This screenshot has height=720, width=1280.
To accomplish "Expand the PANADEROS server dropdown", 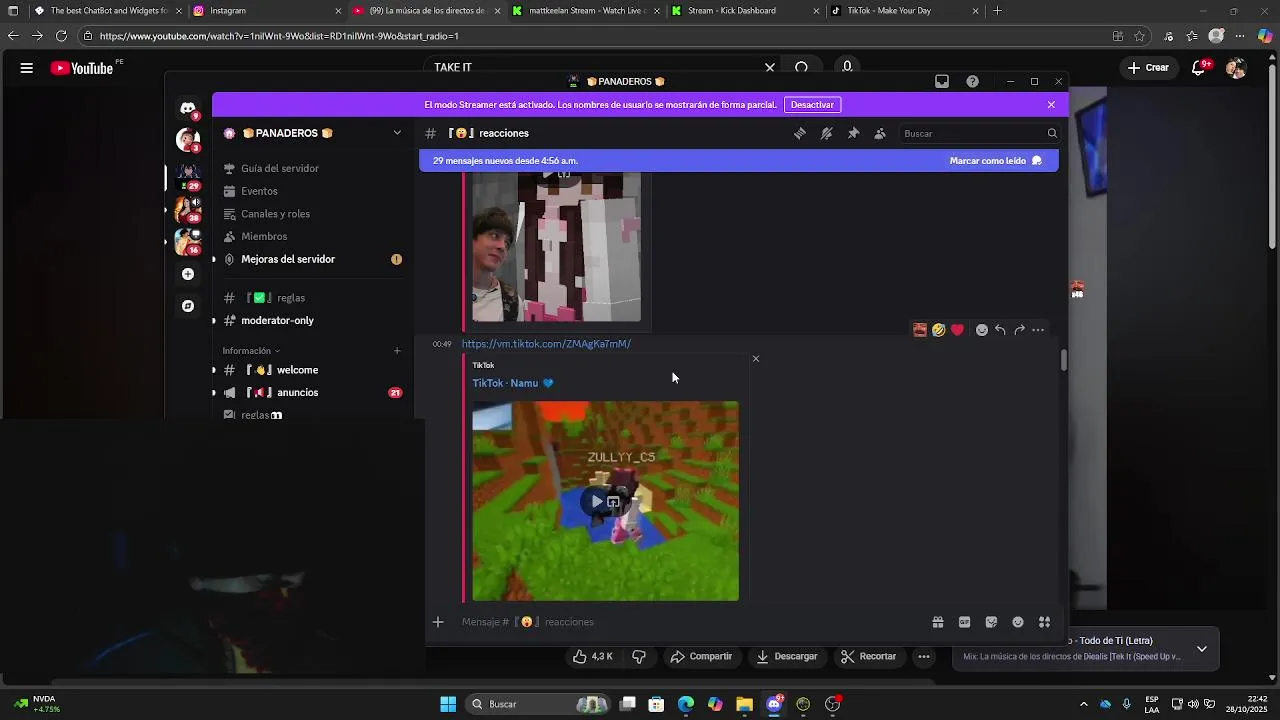I will (397, 133).
